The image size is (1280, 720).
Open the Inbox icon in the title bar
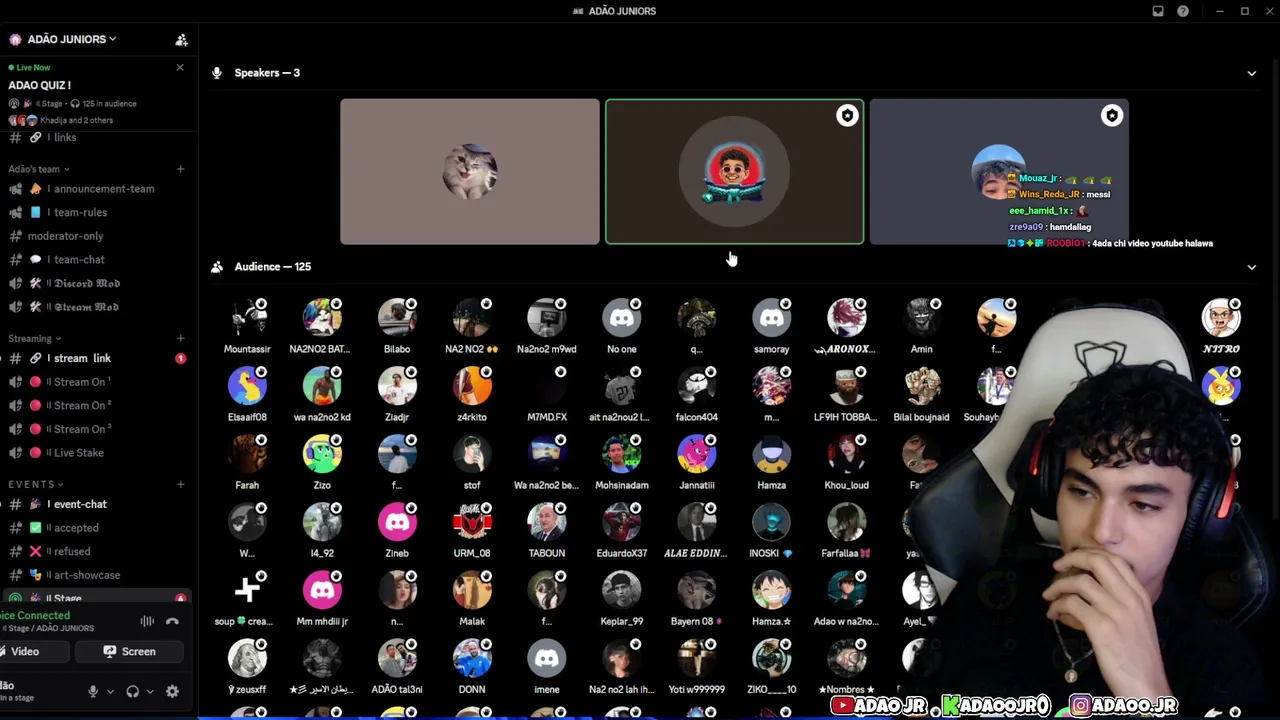(1158, 11)
